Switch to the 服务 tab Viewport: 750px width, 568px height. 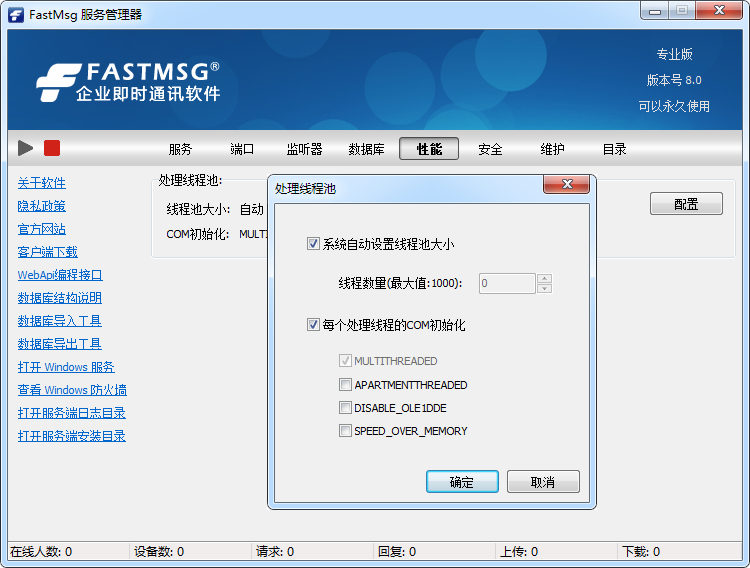[x=180, y=149]
